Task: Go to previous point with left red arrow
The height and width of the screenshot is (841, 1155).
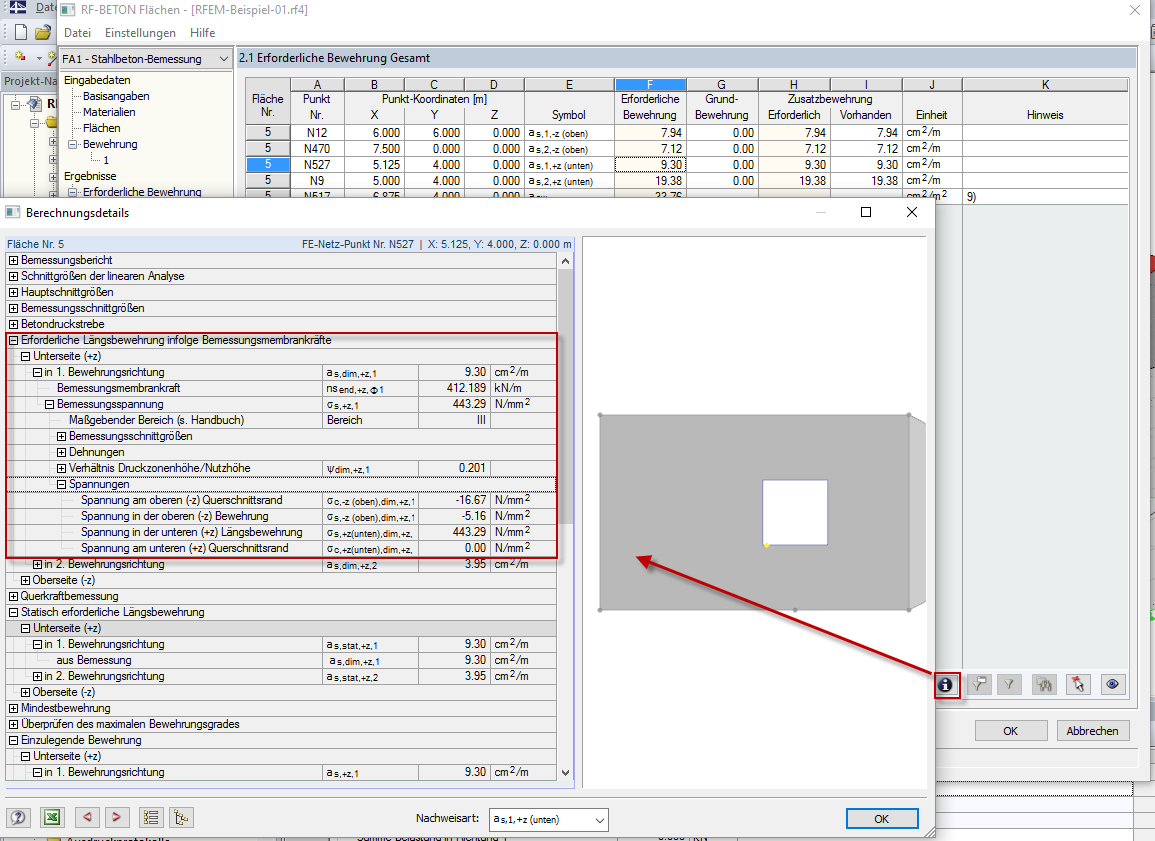Action: 88,817
